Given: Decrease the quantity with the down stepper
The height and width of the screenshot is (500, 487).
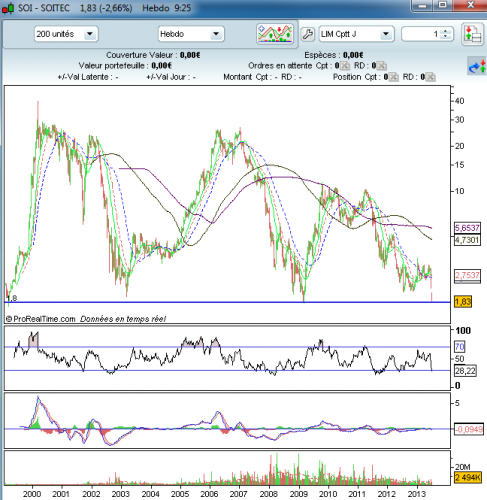Looking at the screenshot, I should [x=445, y=37].
